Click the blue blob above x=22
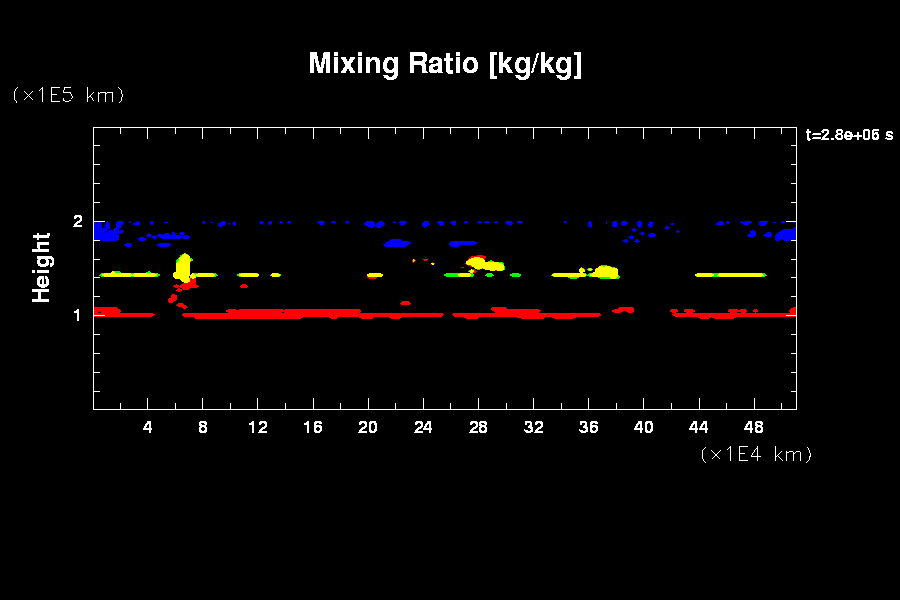900x600 pixels. point(397,243)
